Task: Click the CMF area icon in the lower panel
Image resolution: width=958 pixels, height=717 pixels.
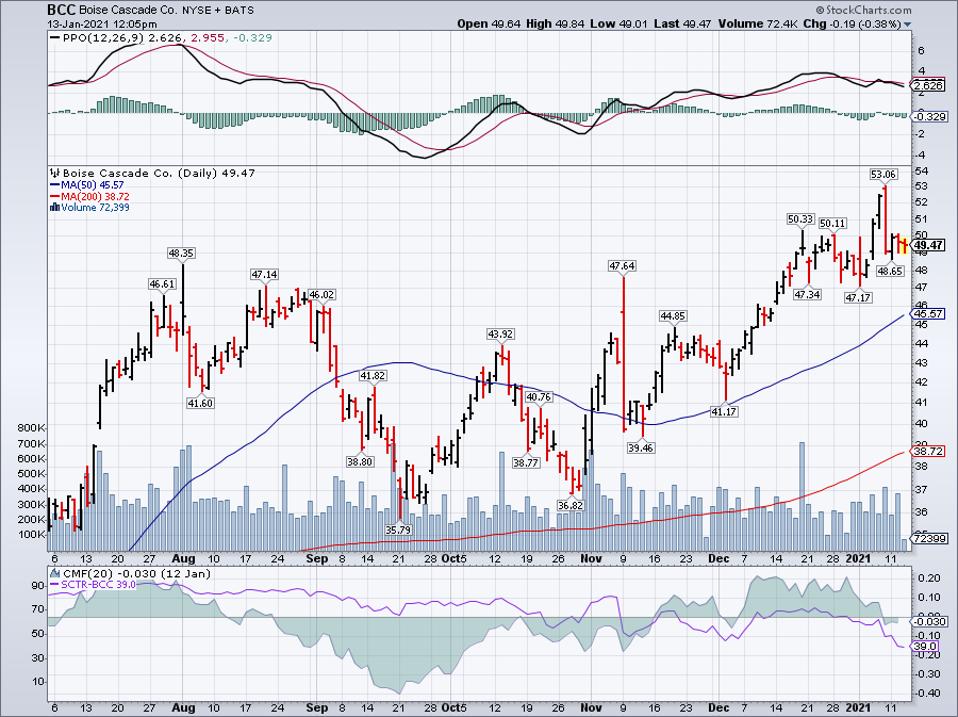Action: click(x=55, y=573)
